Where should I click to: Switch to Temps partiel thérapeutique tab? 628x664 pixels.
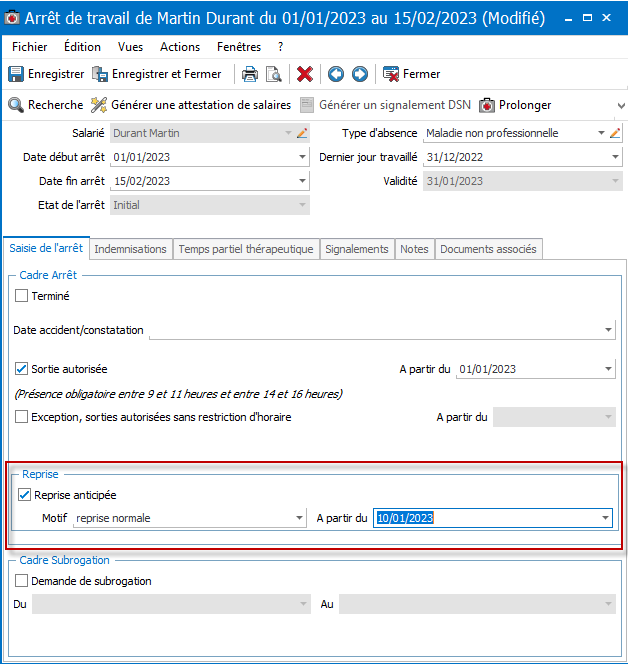[246, 249]
